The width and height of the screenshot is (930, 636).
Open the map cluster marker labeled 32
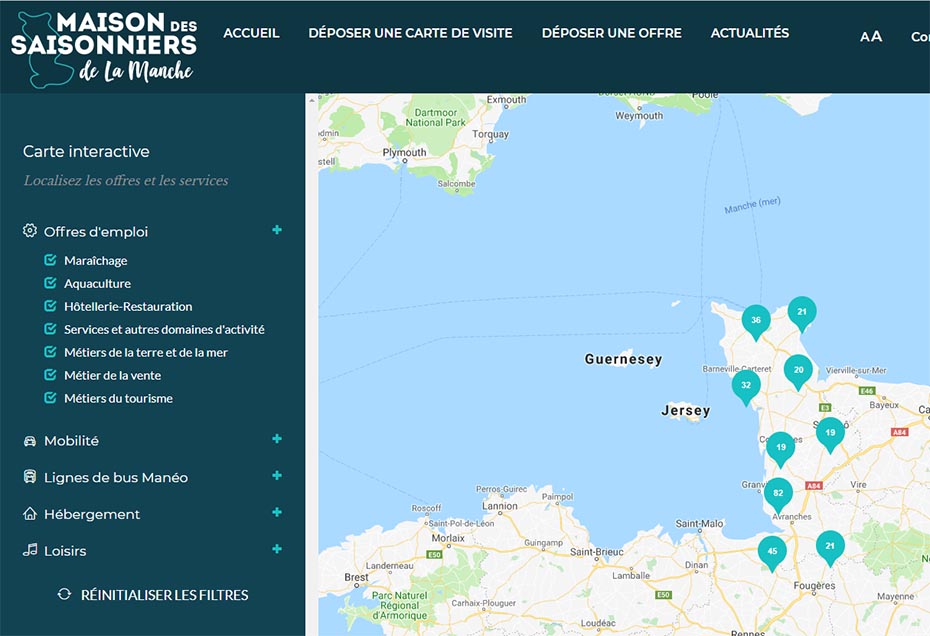point(746,387)
